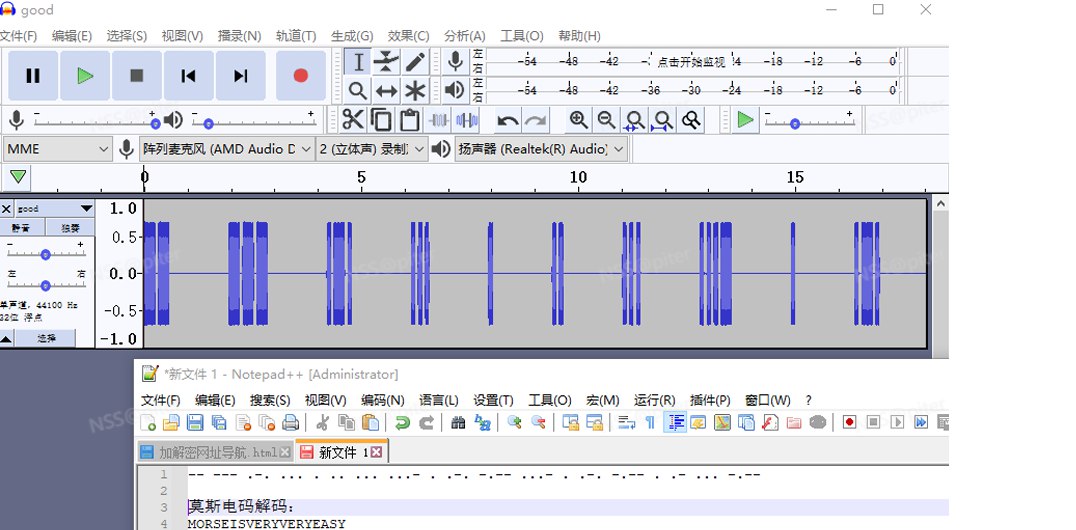Image resolution: width=1076 pixels, height=530 pixels.
Task: Click the Cut scissors icon in Audacity
Action: [x=352, y=120]
